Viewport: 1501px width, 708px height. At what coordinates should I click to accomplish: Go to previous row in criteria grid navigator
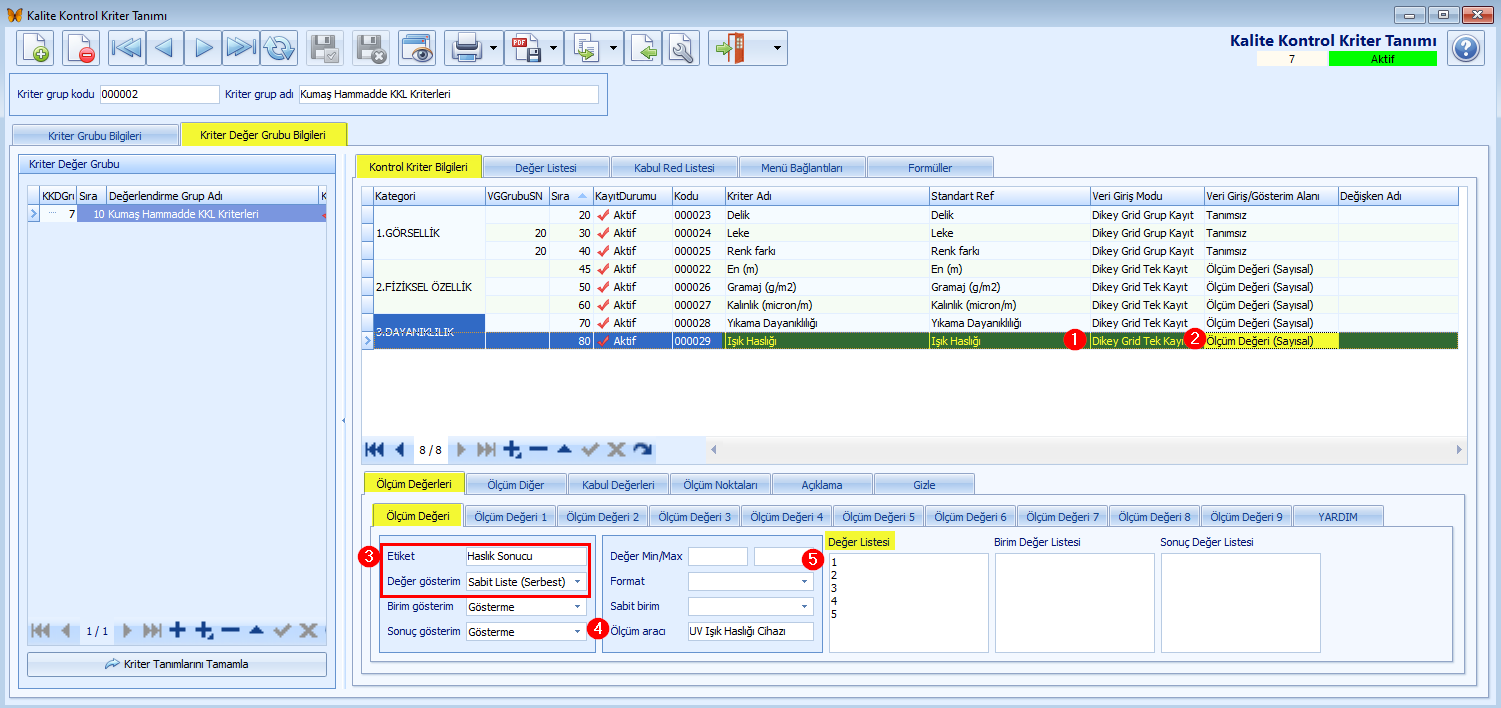400,450
